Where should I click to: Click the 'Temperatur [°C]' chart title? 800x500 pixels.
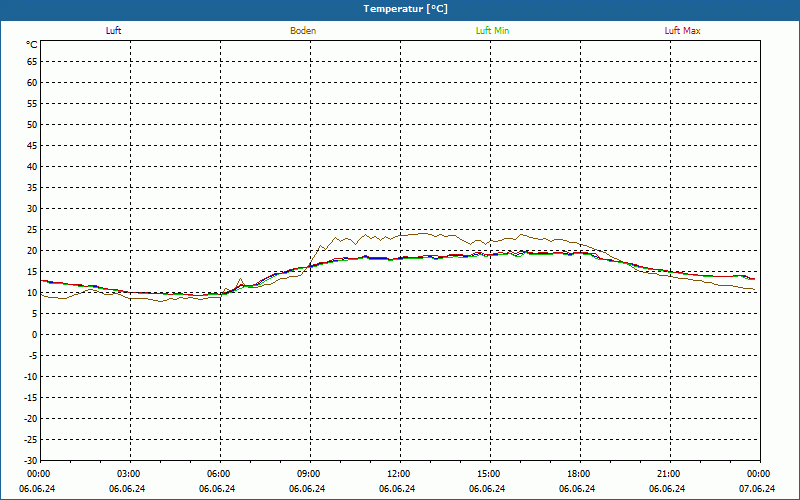pyautogui.click(x=406, y=9)
